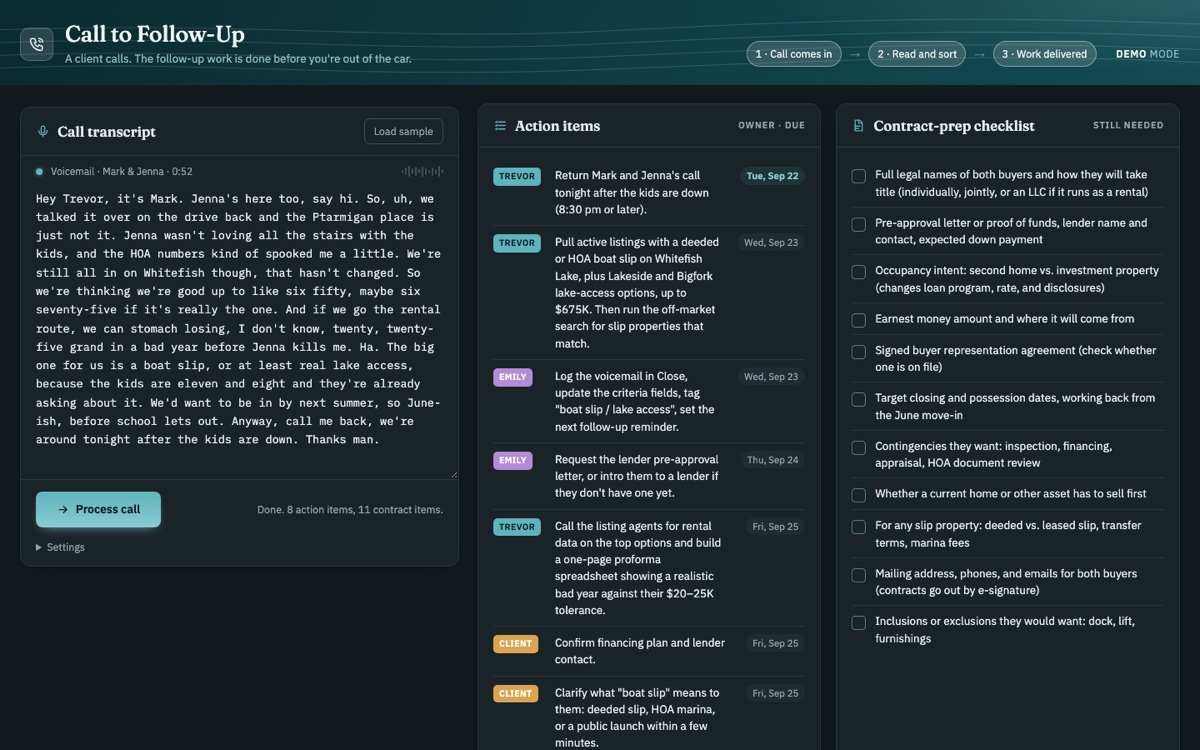Select the '3 · Work delivered' step
The height and width of the screenshot is (750, 1200).
(x=1044, y=54)
